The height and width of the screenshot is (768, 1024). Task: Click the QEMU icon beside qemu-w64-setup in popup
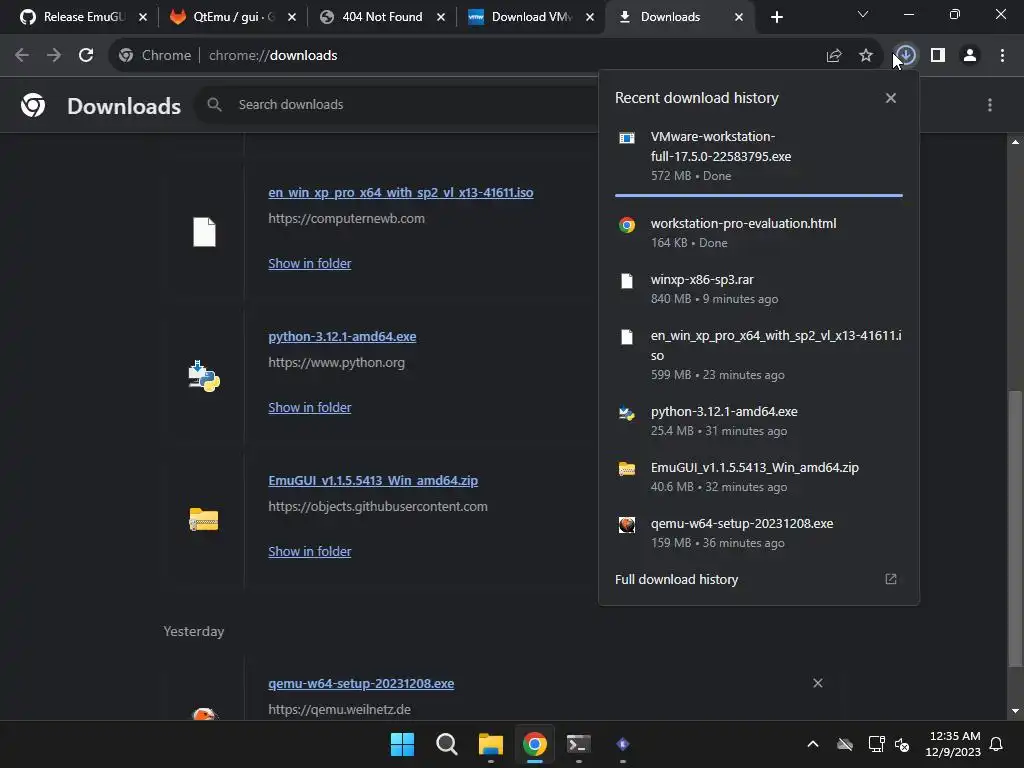click(x=627, y=525)
